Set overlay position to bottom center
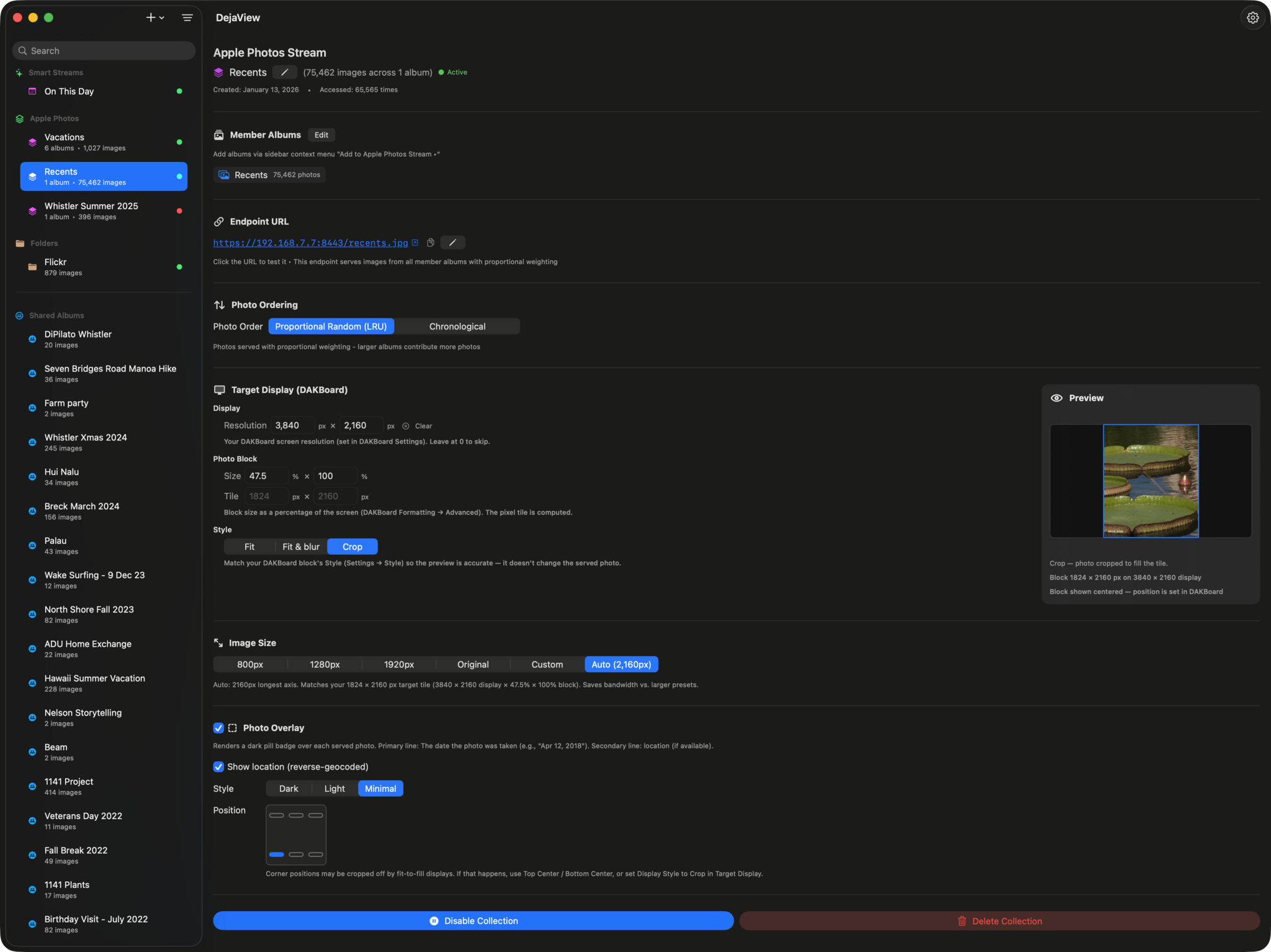Screen dimensions: 1271x952 click(x=296, y=855)
